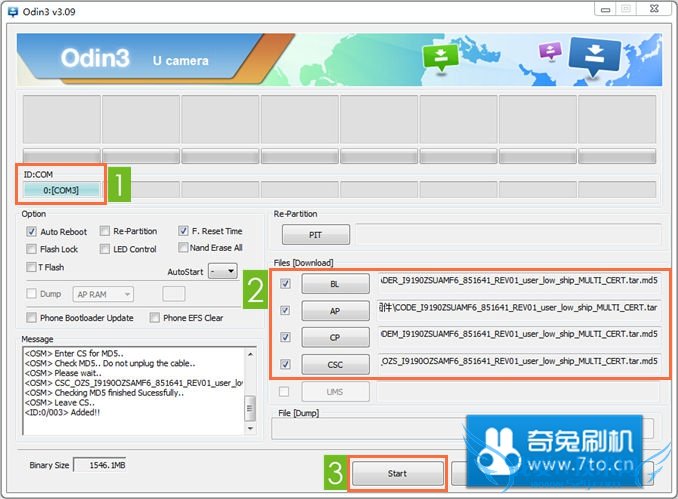678x499 pixels.
Task: Close the Odin3 window
Action: point(654,9)
